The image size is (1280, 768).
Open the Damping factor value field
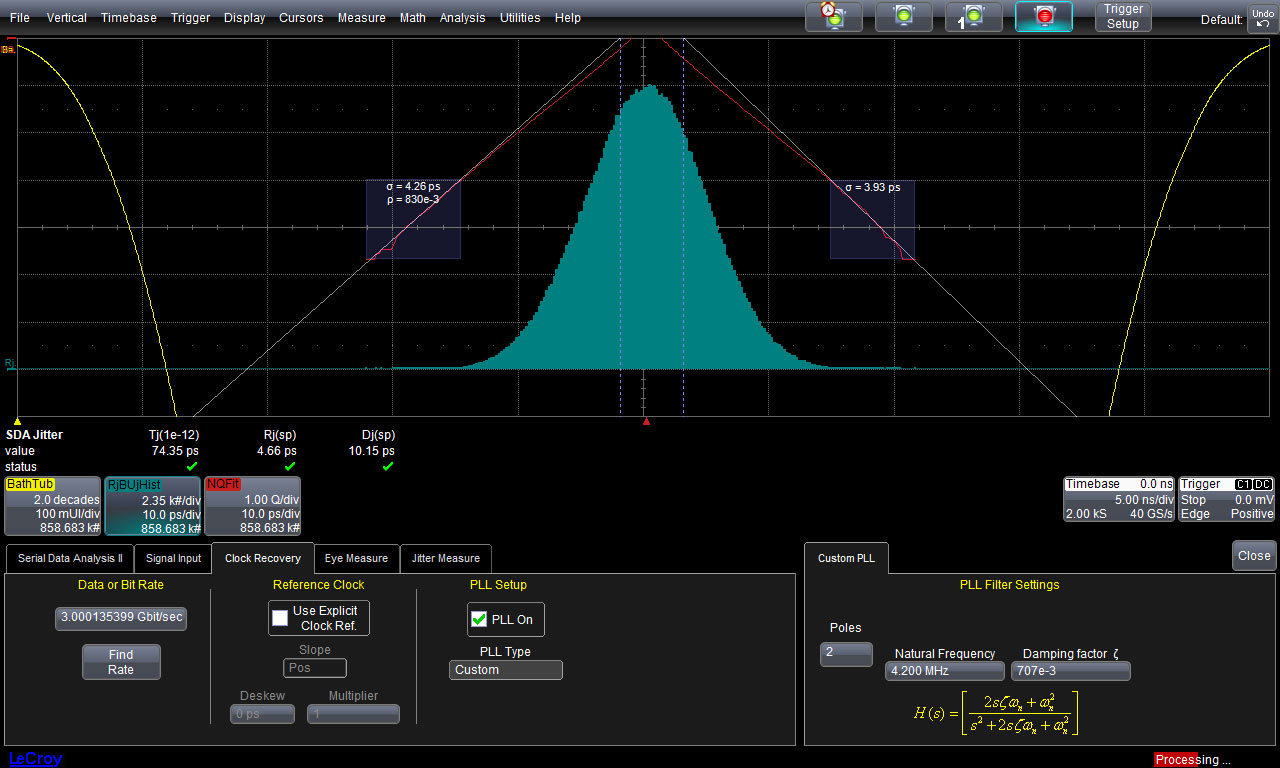1070,671
